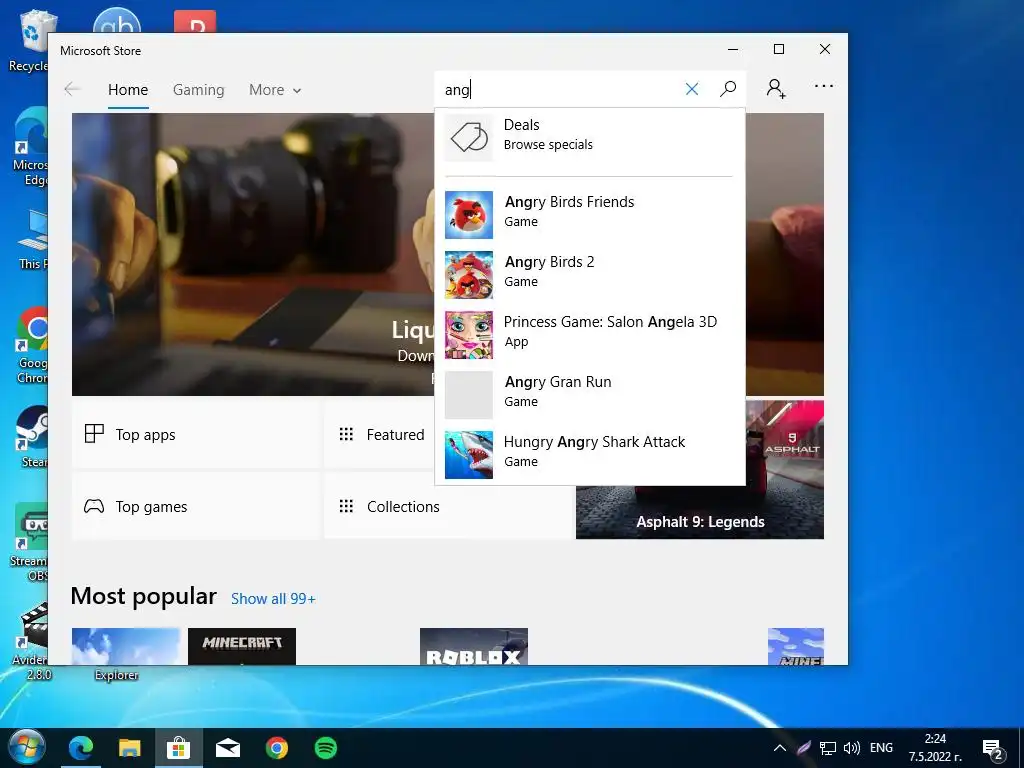Select the Angry Birds Friends game icon
This screenshot has height=768, width=1024.
(469, 215)
